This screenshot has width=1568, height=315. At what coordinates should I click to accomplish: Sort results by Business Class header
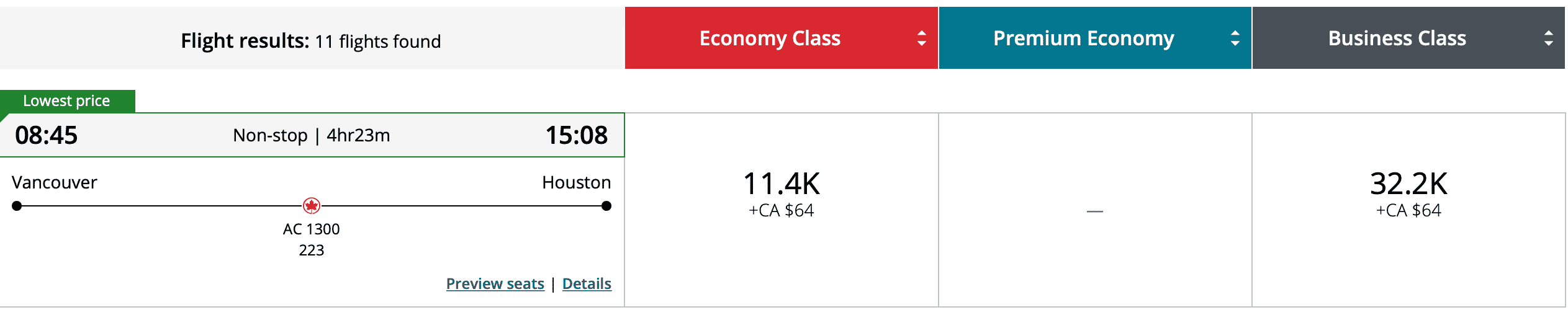click(1397, 38)
